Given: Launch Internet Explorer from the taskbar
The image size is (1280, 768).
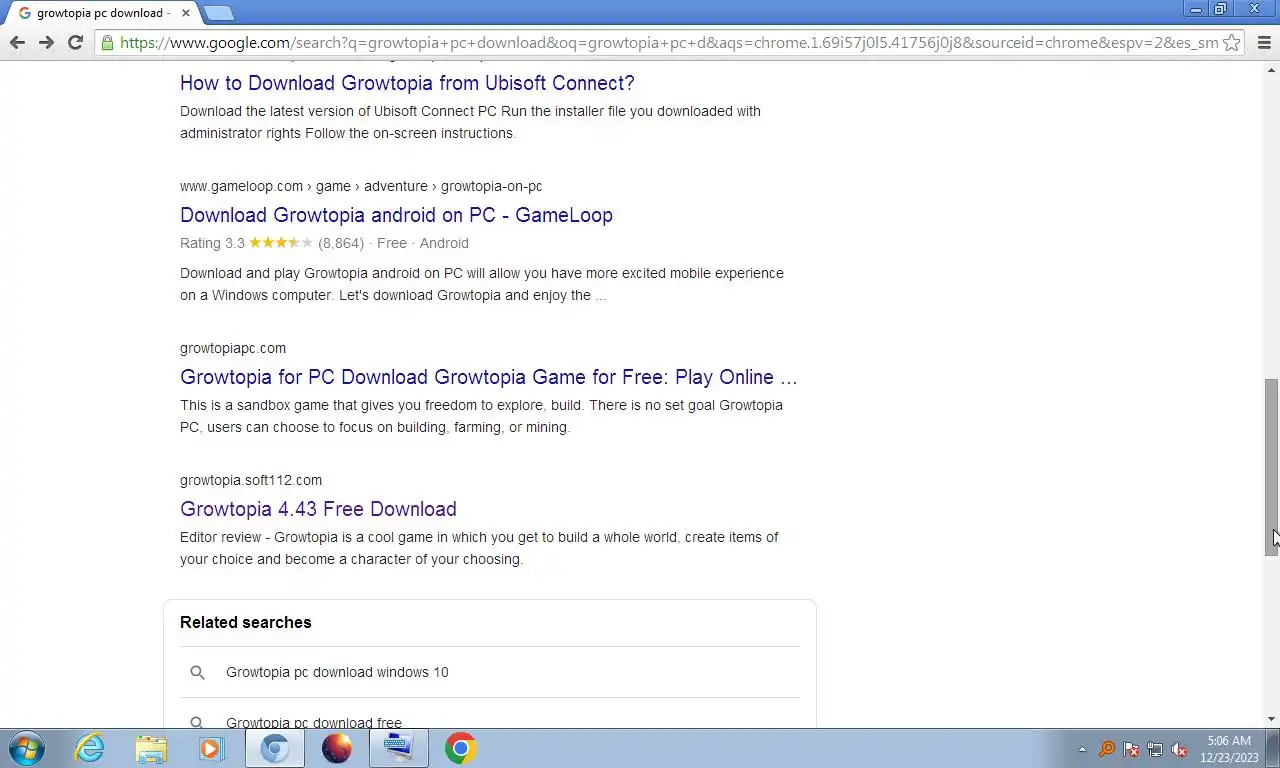Looking at the screenshot, I should coord(89,748).
